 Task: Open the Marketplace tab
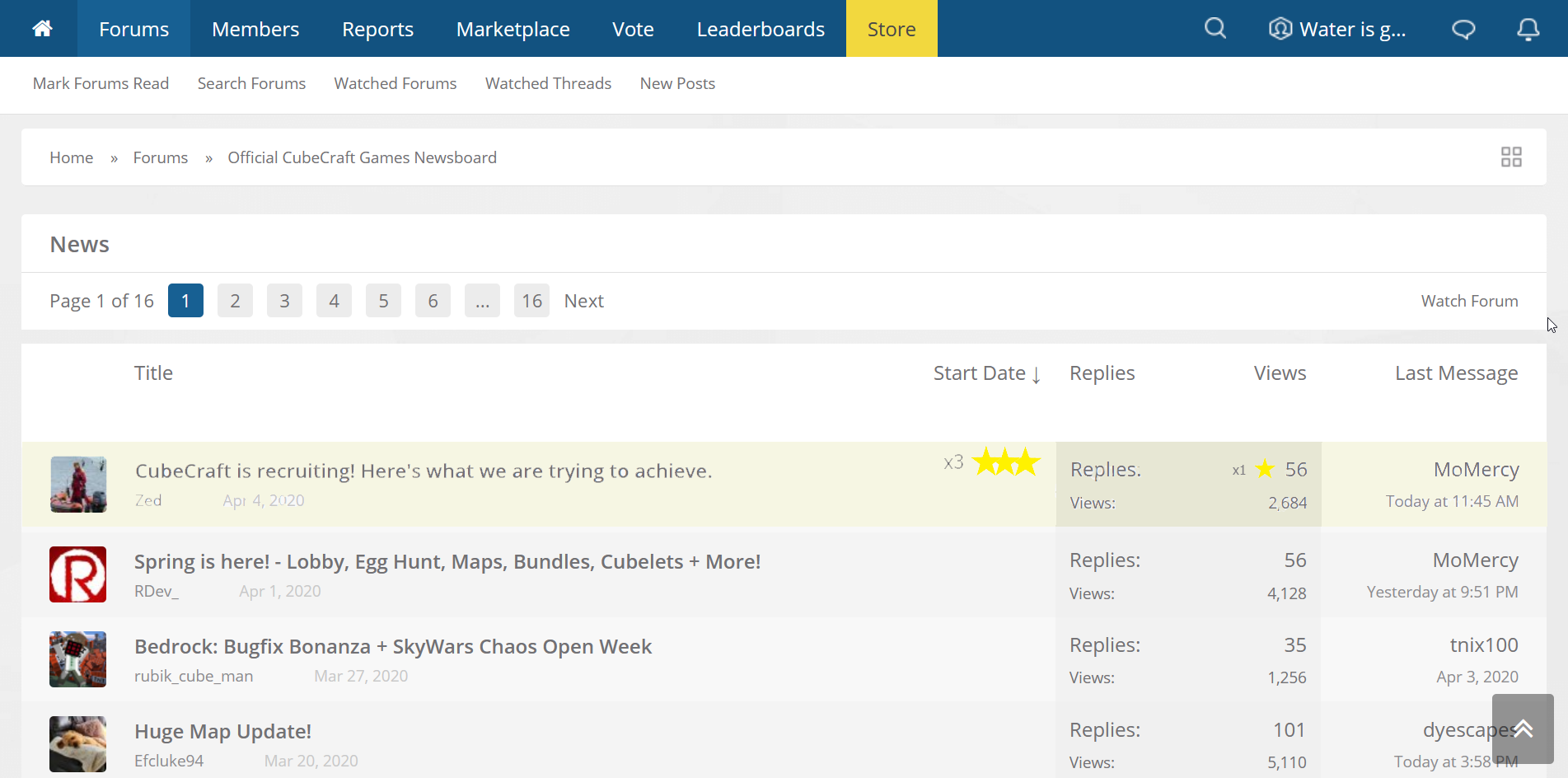click(x=513, y=29)
